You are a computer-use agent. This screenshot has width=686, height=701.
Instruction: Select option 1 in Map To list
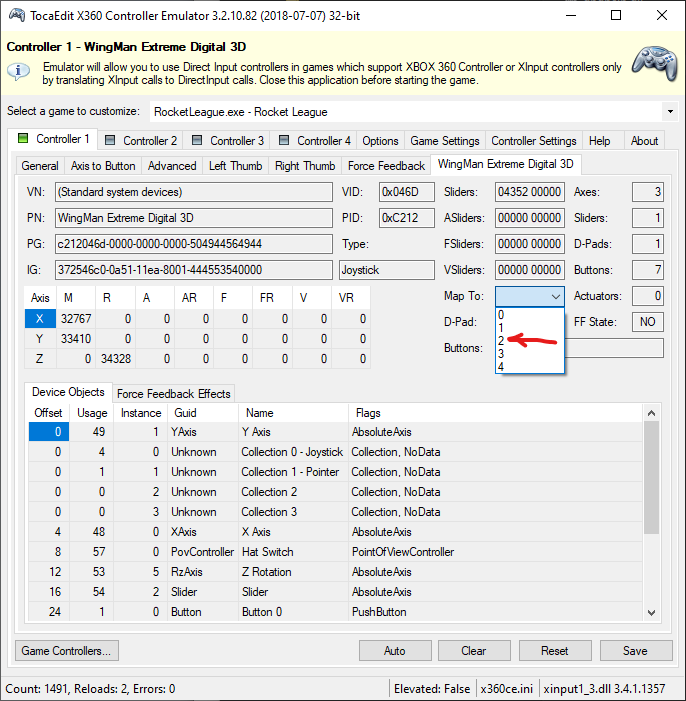click(529, 328)
